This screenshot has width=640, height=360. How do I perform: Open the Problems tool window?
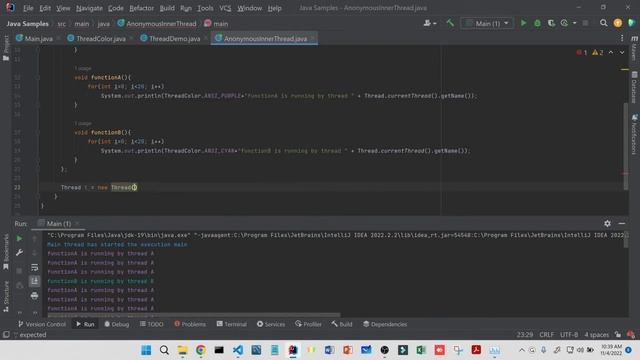click(190, 324)
